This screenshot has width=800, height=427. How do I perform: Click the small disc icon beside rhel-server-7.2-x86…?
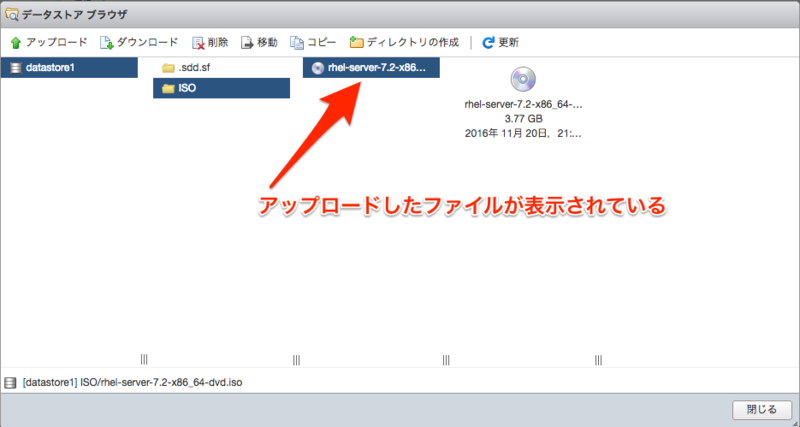coord(317,68)
